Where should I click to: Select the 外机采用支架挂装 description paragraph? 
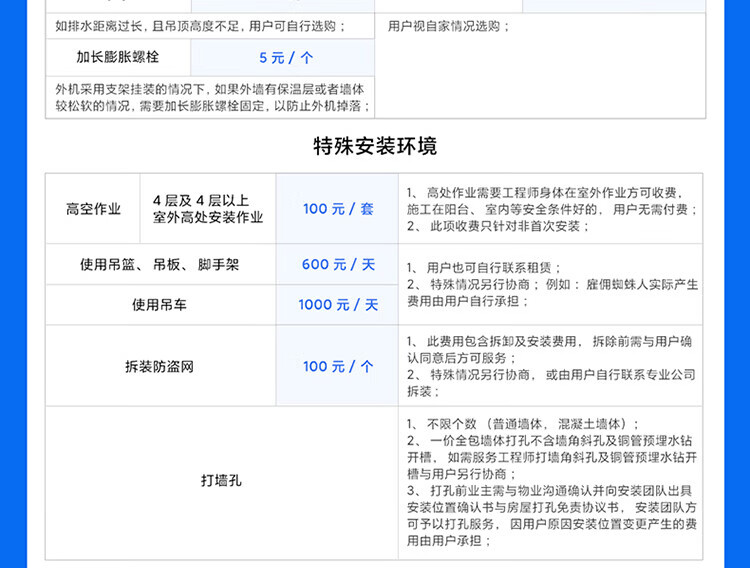(x=212, y=97)
